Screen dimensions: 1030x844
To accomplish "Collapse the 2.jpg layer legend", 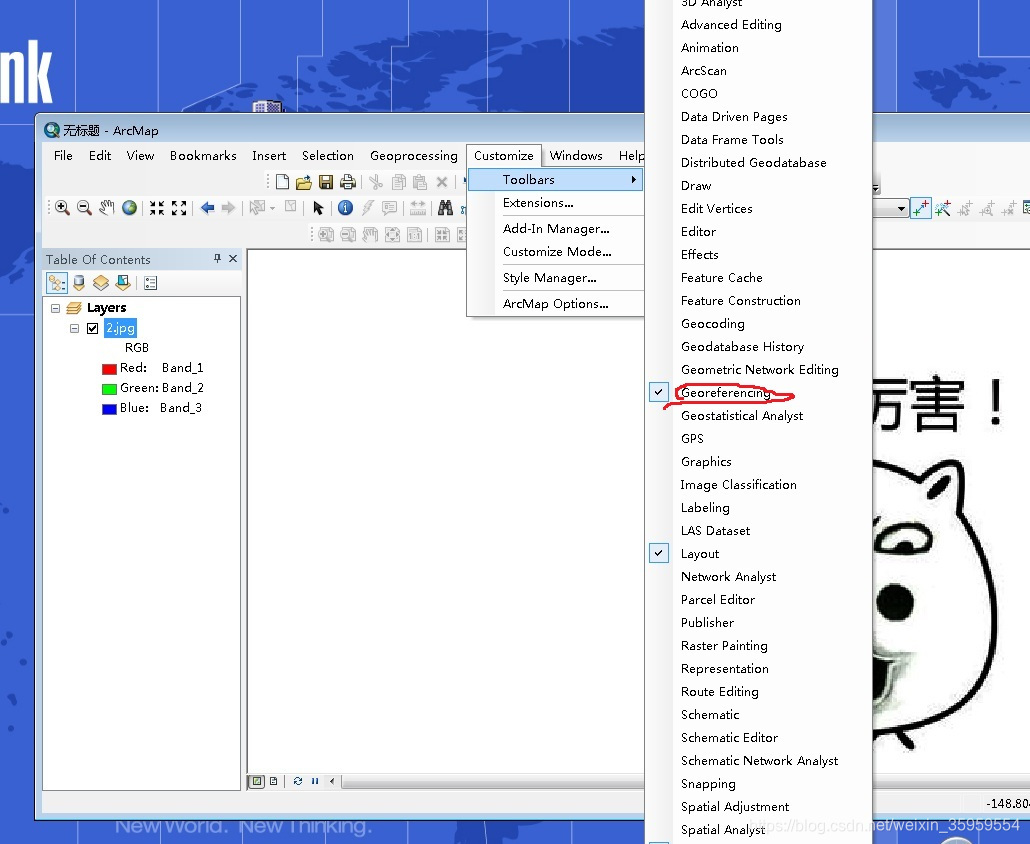I will [74, 328].
